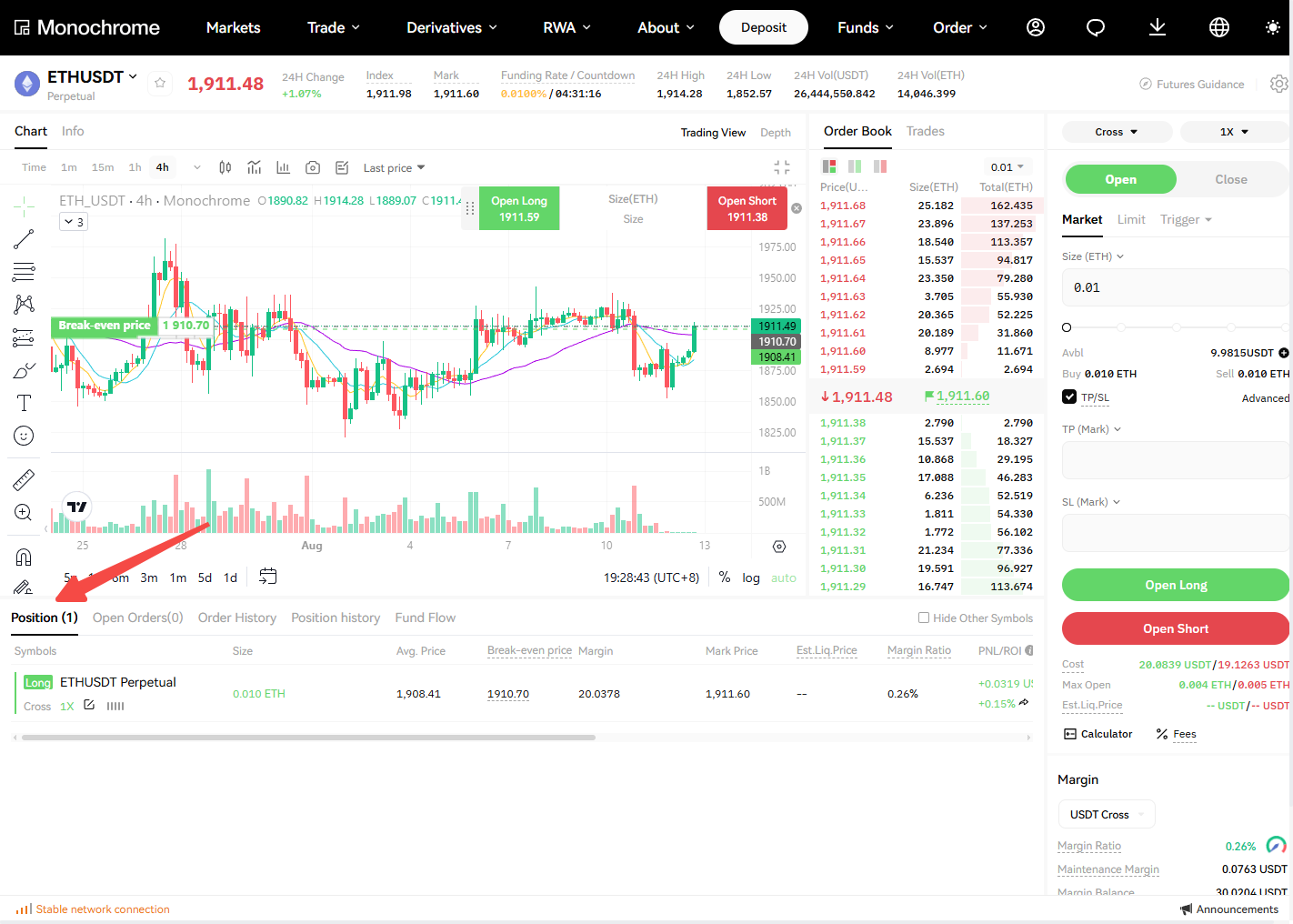Image resolution: width=1293 pixels, height=924 pixels.
Task: Select the text annotation tool
Action: pos(24,403)
